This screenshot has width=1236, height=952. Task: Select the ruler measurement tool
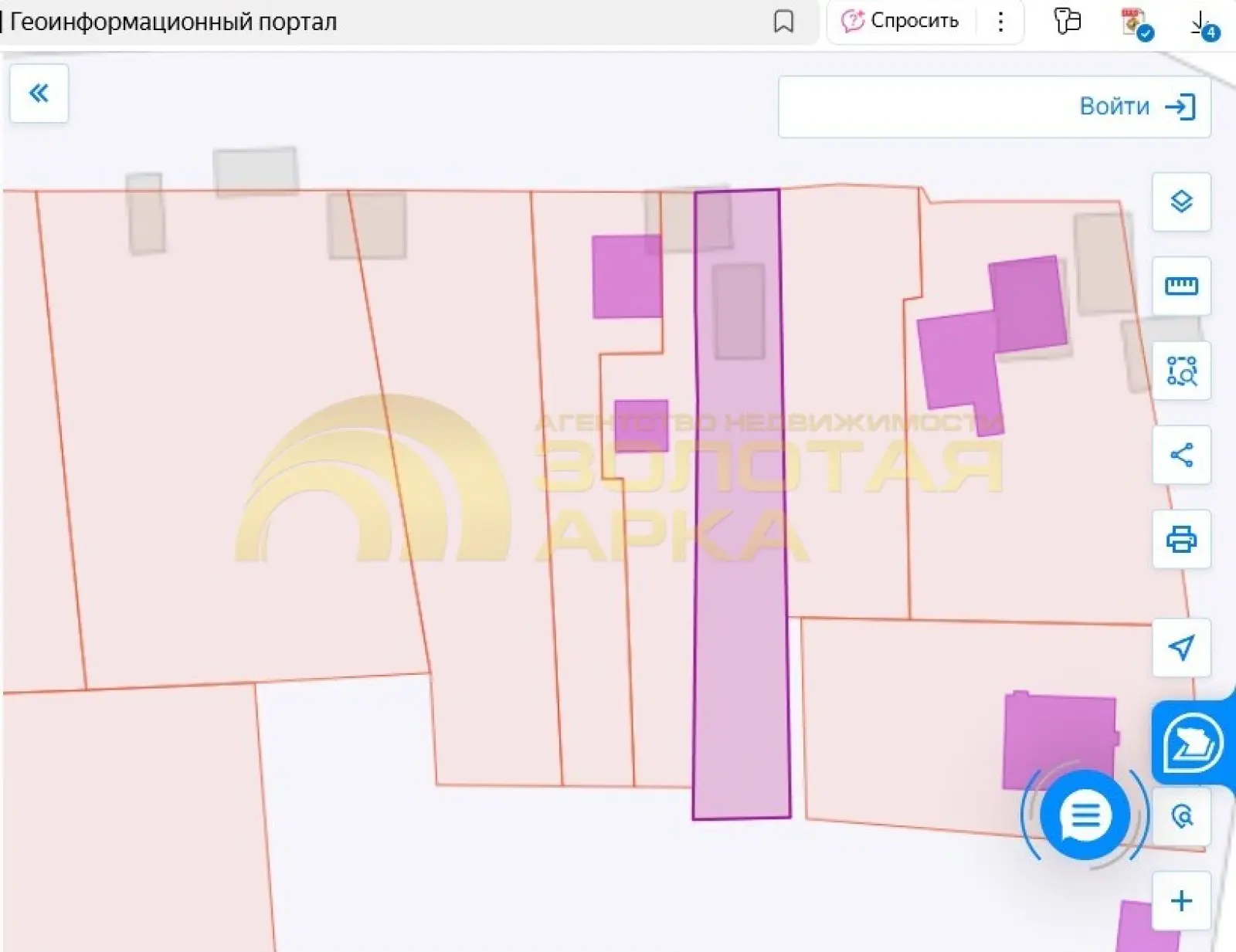1181,286
